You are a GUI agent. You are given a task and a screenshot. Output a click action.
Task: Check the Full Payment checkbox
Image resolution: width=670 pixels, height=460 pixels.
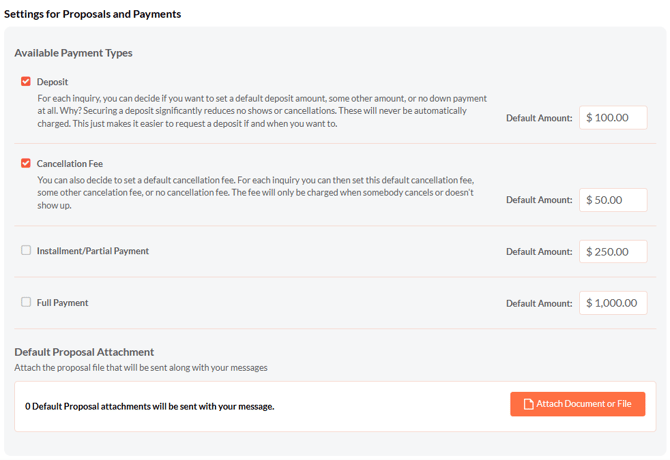pos(26,302)
